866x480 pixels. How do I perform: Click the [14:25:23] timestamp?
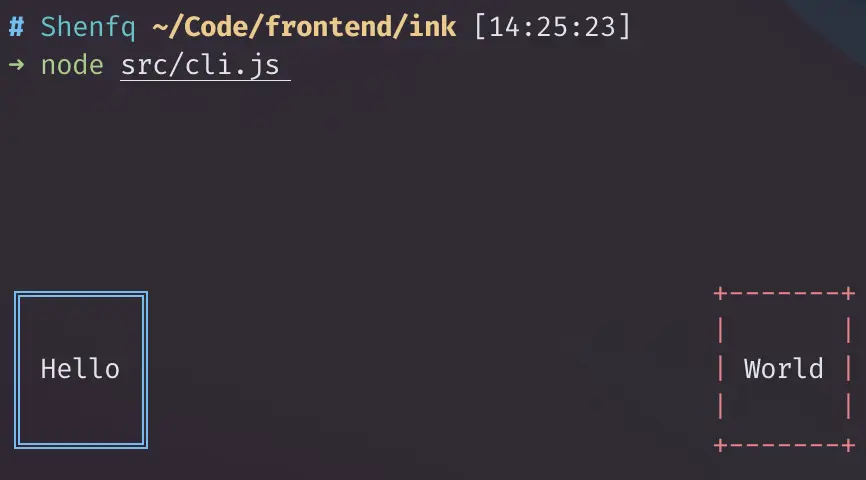[552, 27]
